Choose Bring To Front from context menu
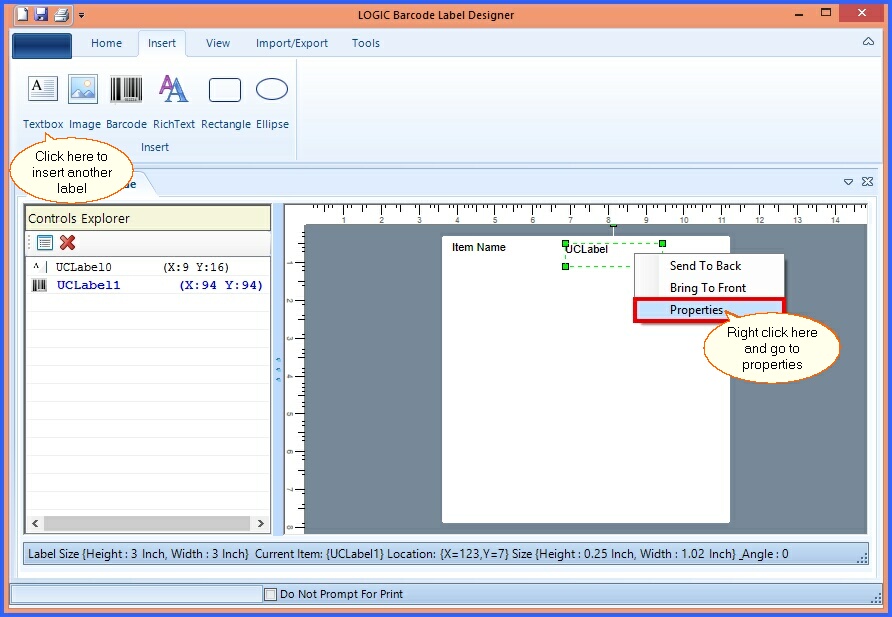The image size is (892, 617). (x=709, y=288)
